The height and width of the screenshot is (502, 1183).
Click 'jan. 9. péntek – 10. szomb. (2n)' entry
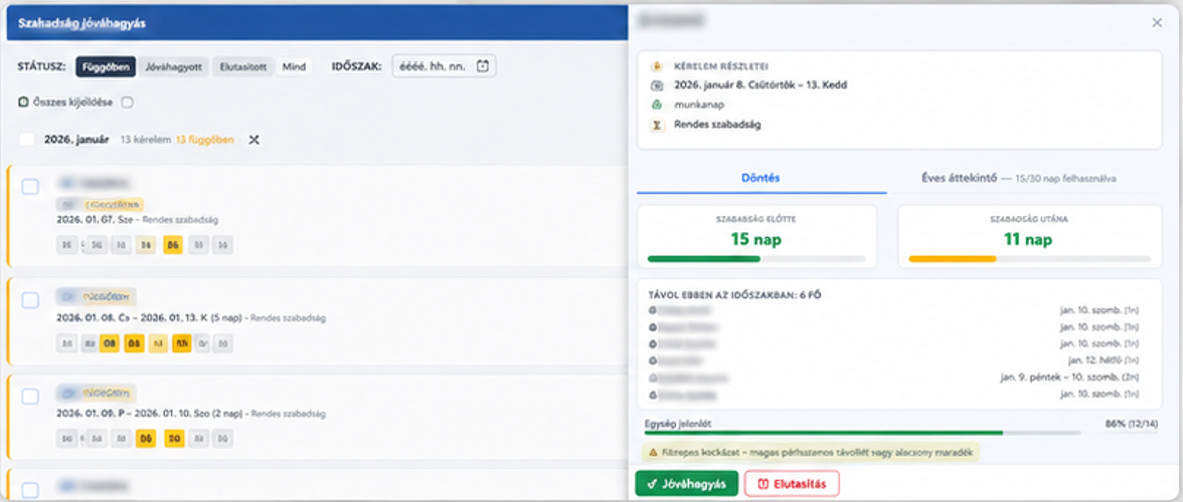[x=1069, y=377]
